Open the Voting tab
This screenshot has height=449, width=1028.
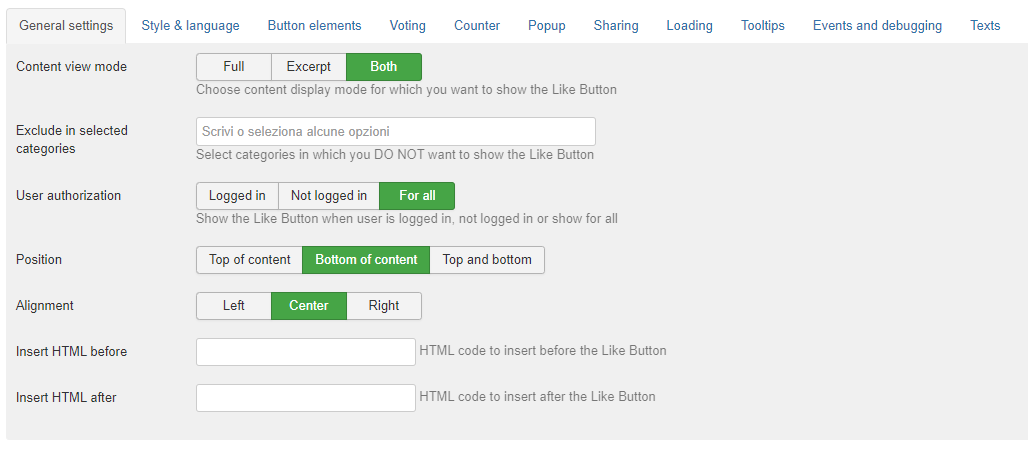pos(407,26)
